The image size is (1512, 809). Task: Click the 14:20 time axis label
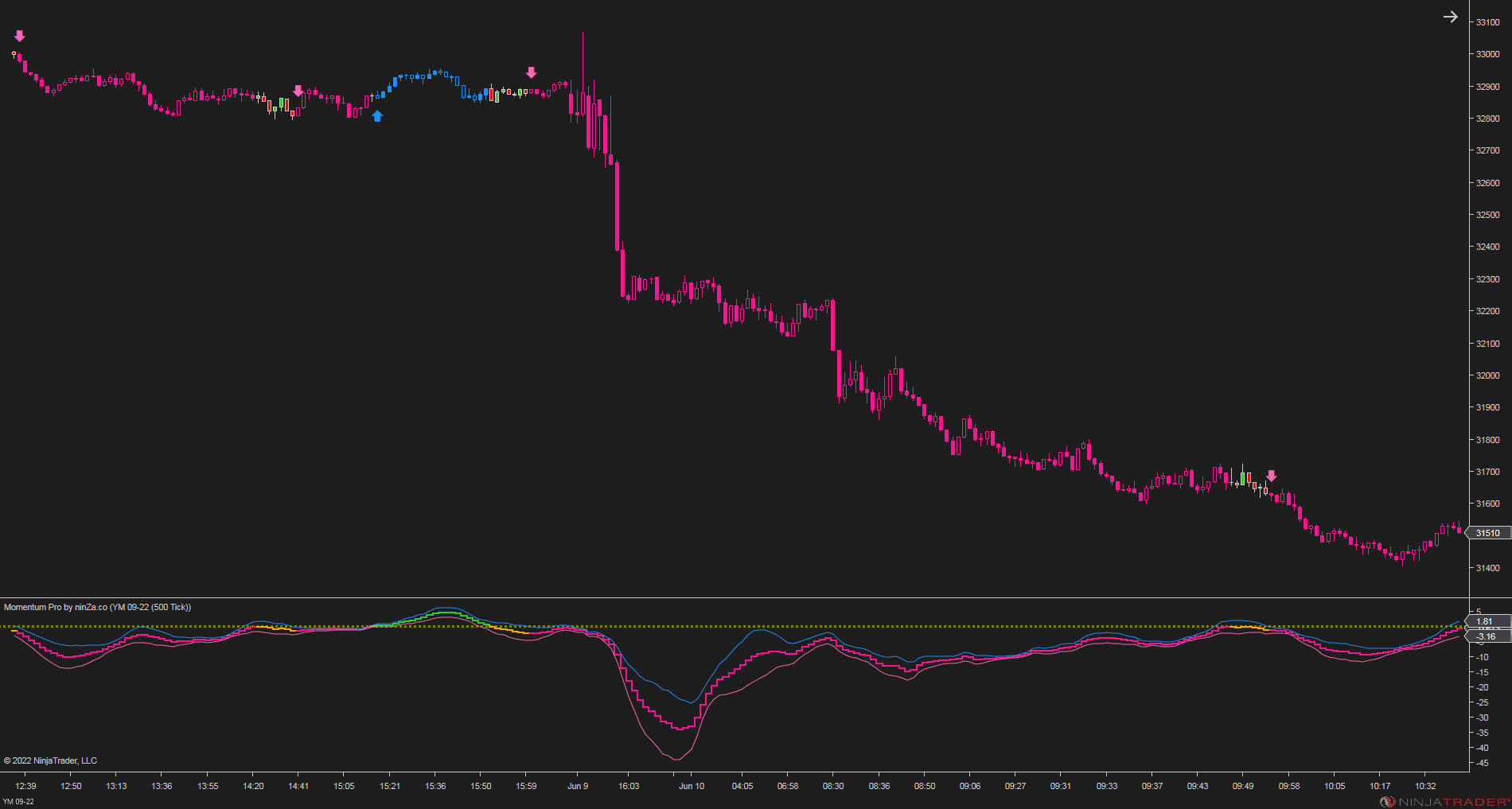253,786
